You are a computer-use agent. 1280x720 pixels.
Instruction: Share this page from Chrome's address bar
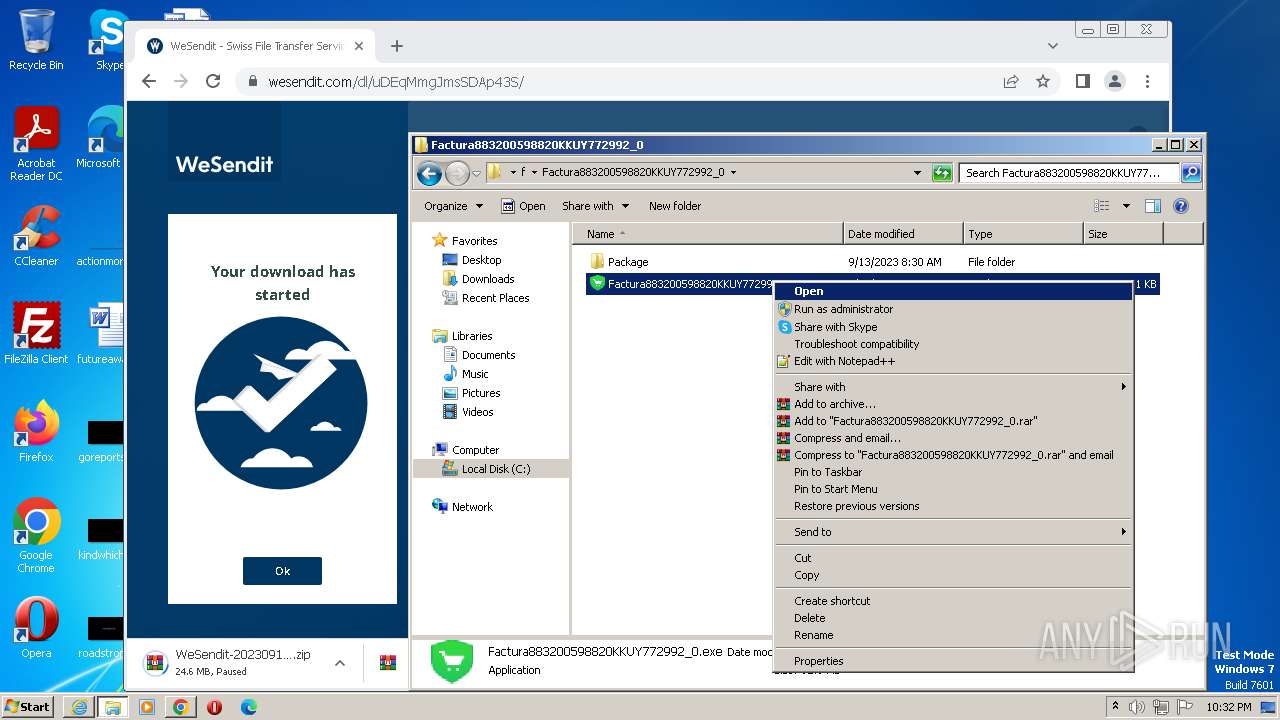[x=1011, y=82]
